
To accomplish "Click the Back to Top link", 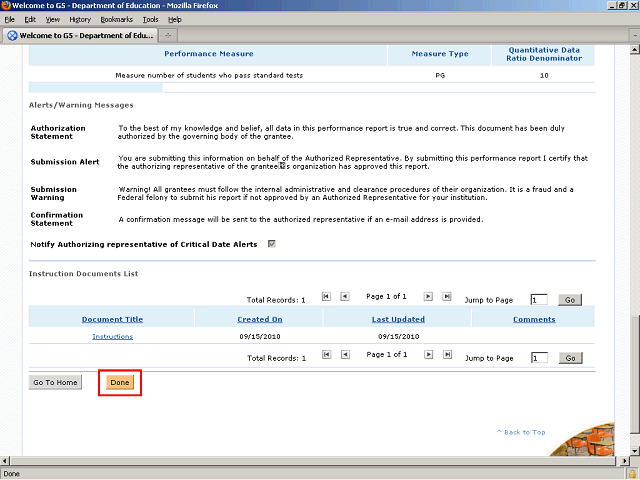I will click(x=521, y=432).
